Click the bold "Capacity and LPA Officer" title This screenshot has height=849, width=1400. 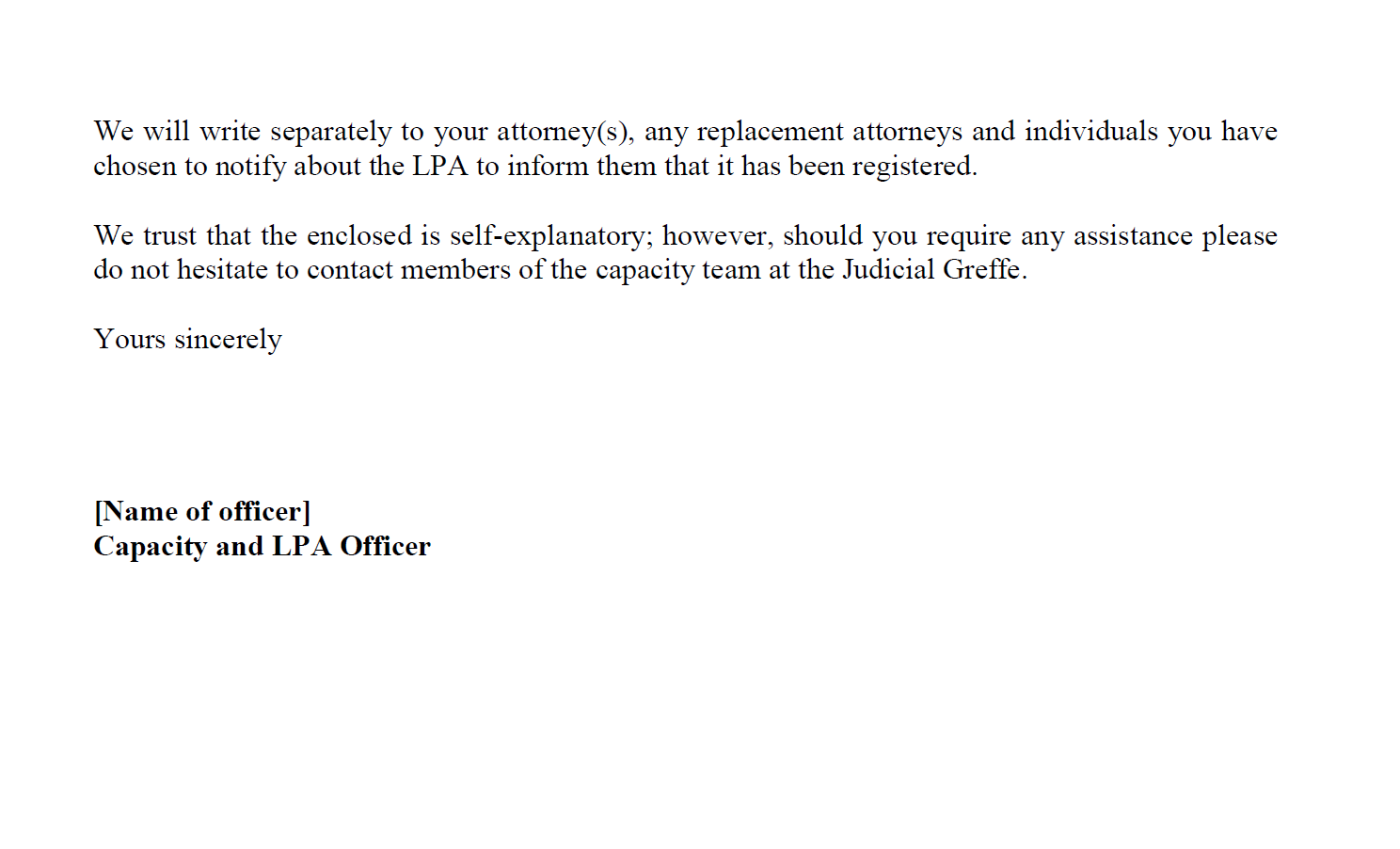tap(262, 546)
